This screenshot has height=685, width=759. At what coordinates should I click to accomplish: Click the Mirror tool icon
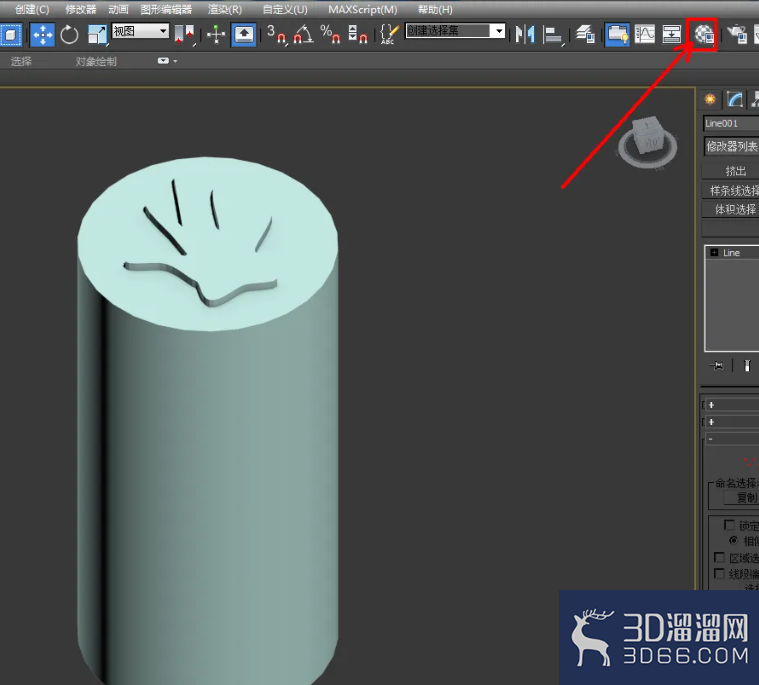[x=525, y=34]
